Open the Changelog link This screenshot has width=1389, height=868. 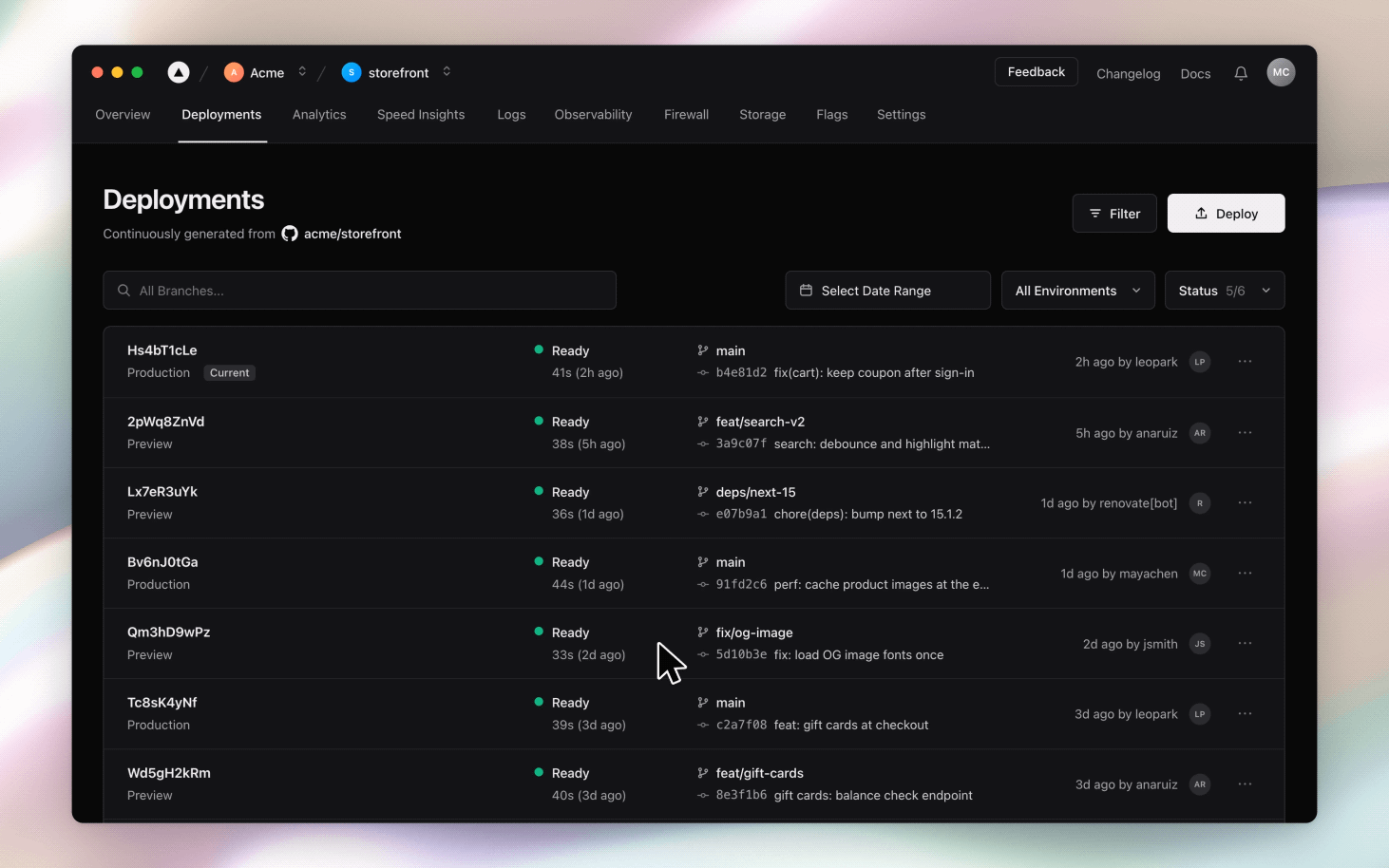(1128, 74)
